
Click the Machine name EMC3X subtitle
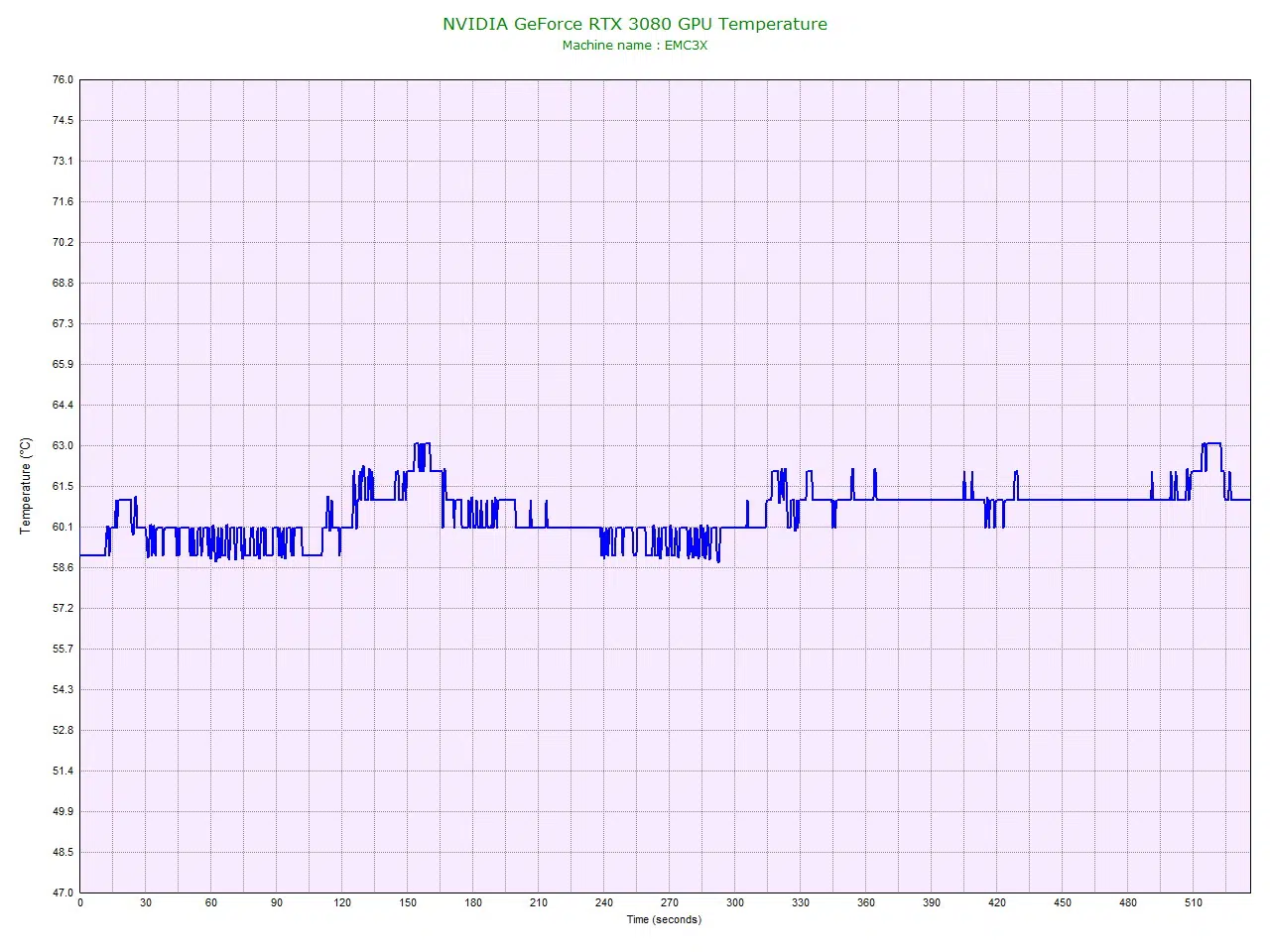(x=634, y=46)
